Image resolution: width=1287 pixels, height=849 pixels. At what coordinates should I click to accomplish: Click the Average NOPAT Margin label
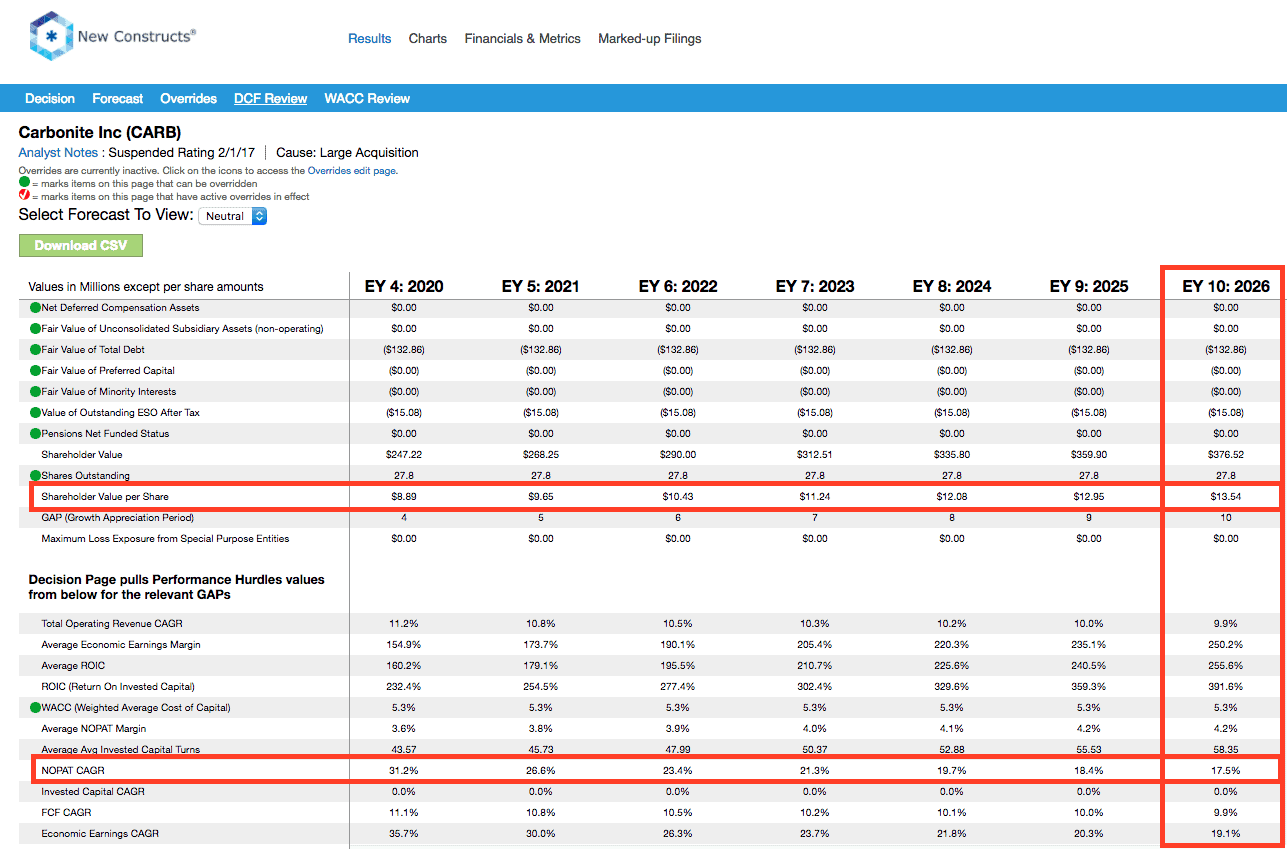(92, 729)
